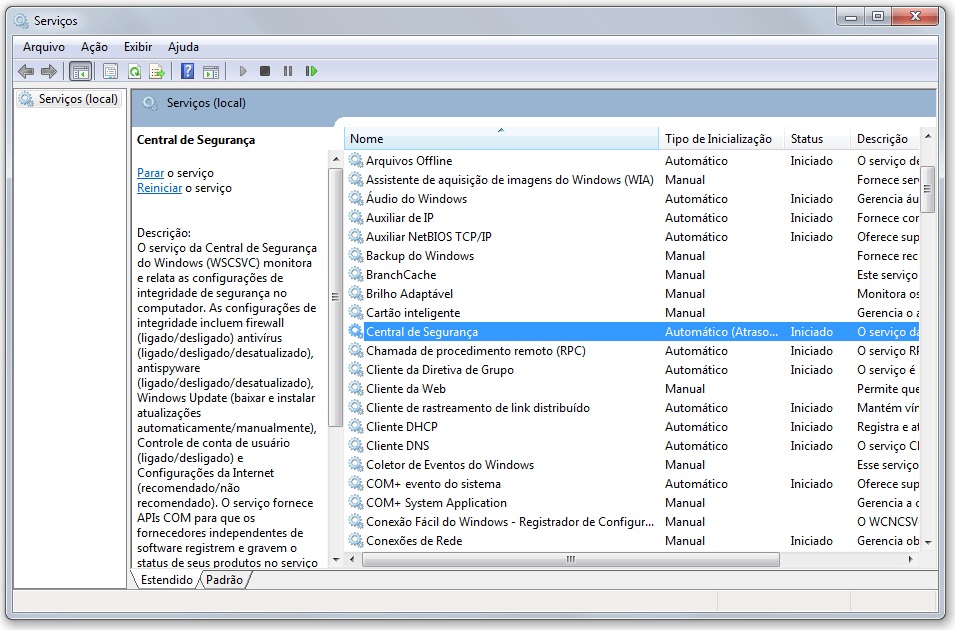
Task: Click the description pane scroll-down arrow
Action: (x=336, y=559)
